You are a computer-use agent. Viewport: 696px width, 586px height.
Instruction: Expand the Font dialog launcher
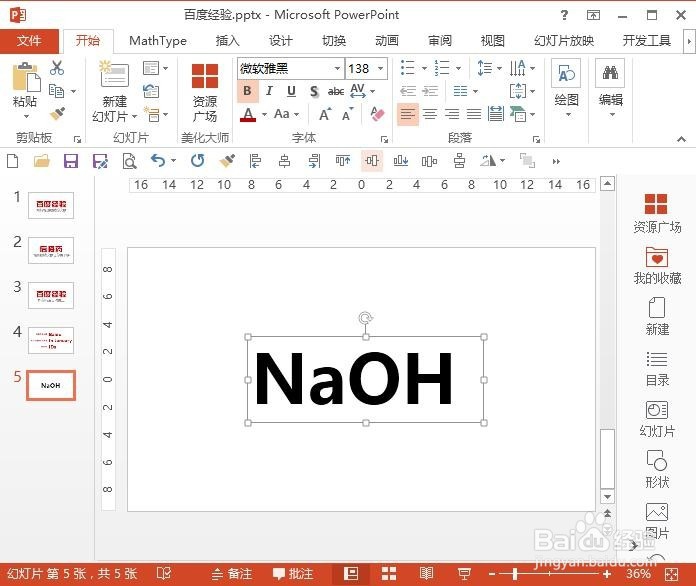tap(384, 139)
